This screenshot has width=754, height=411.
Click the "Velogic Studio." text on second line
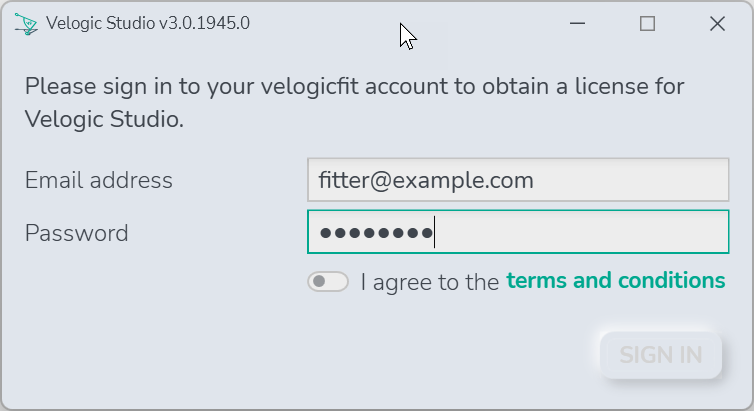point(104,119)
